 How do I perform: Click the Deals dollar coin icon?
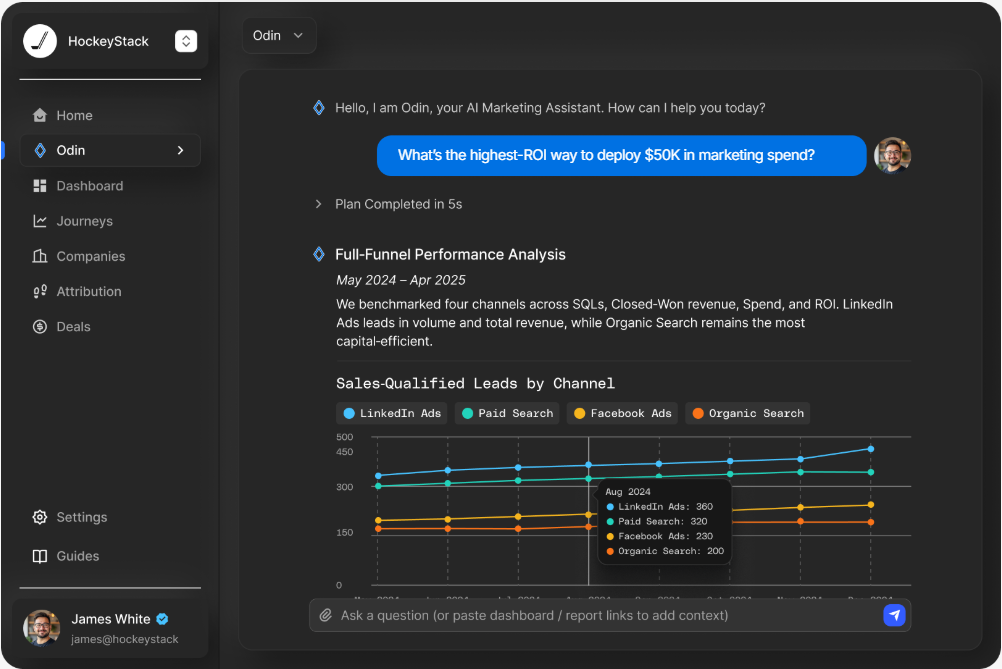40,327
